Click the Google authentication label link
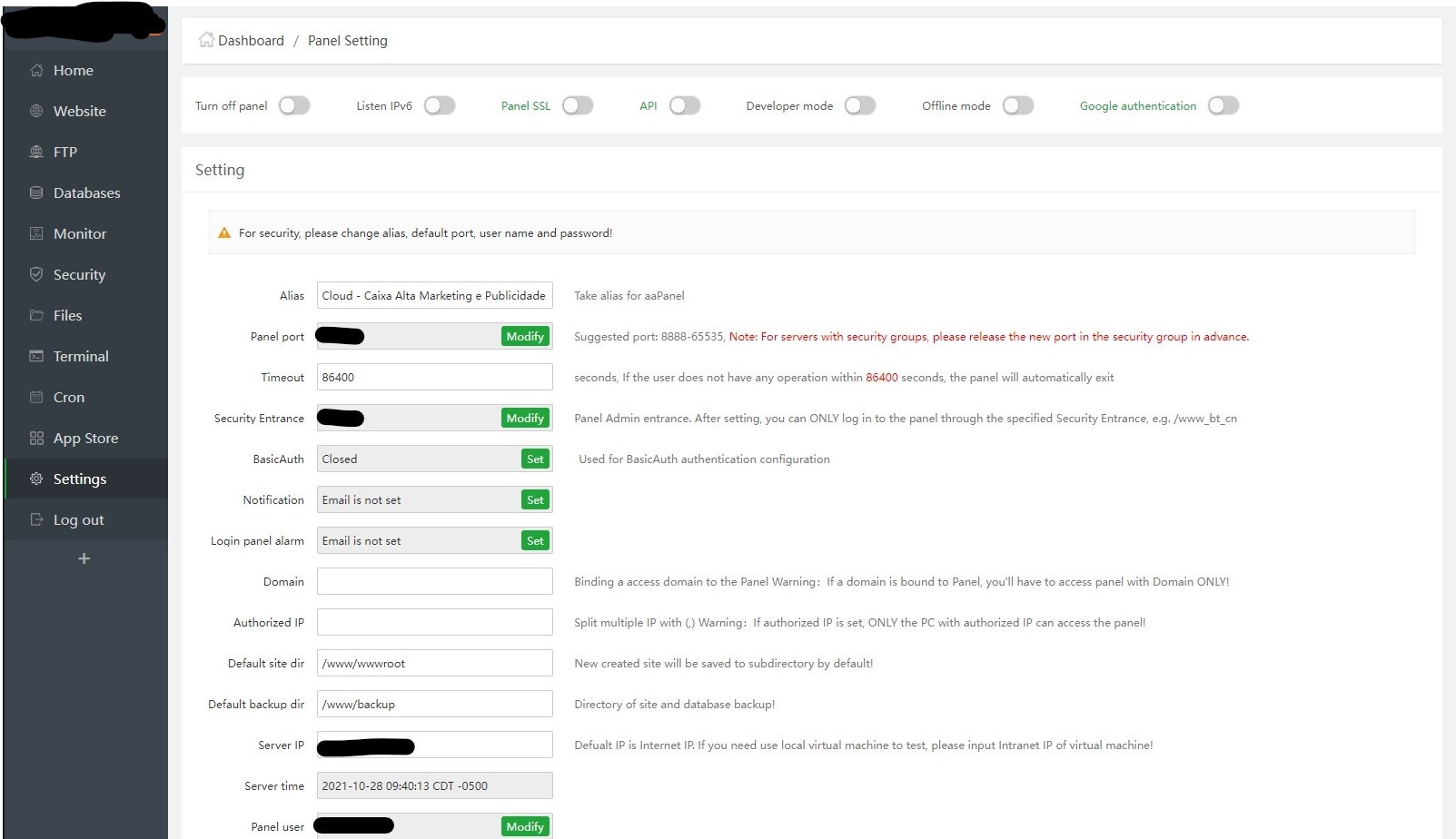Image resolution: width=1456 pixels, height=839 pixels. coord(1138,106)
